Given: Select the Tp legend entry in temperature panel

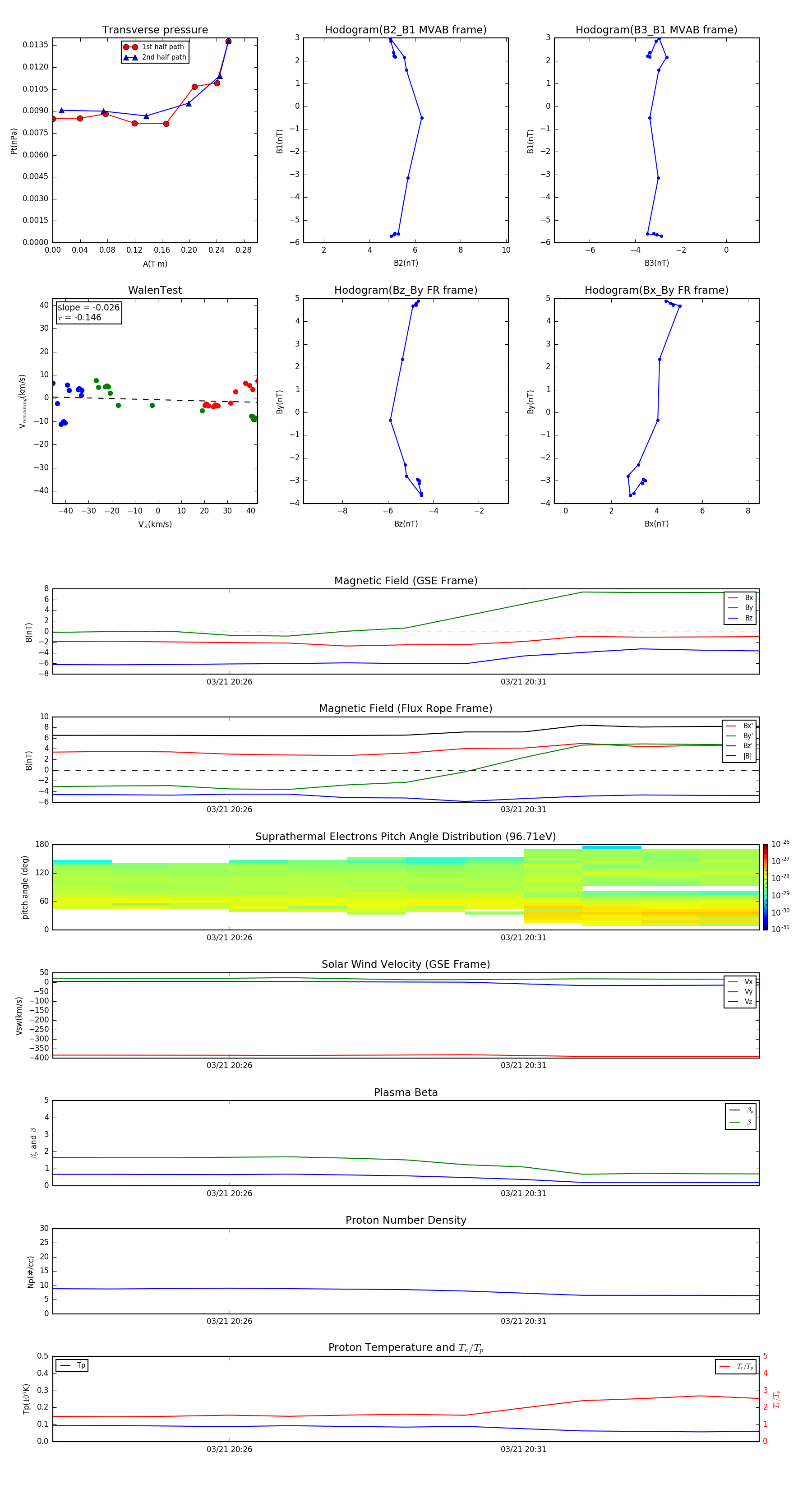Looking at the screenshot, I should pyautogui.click(x=72, y=1366).
